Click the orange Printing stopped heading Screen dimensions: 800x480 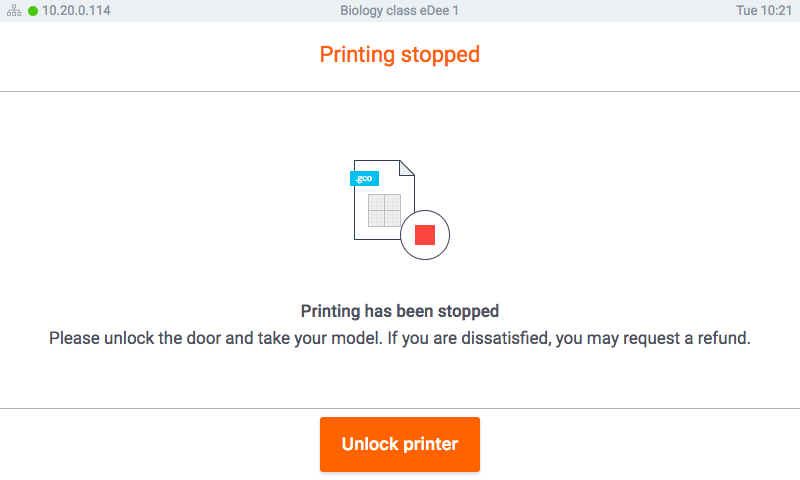point(399,54)
